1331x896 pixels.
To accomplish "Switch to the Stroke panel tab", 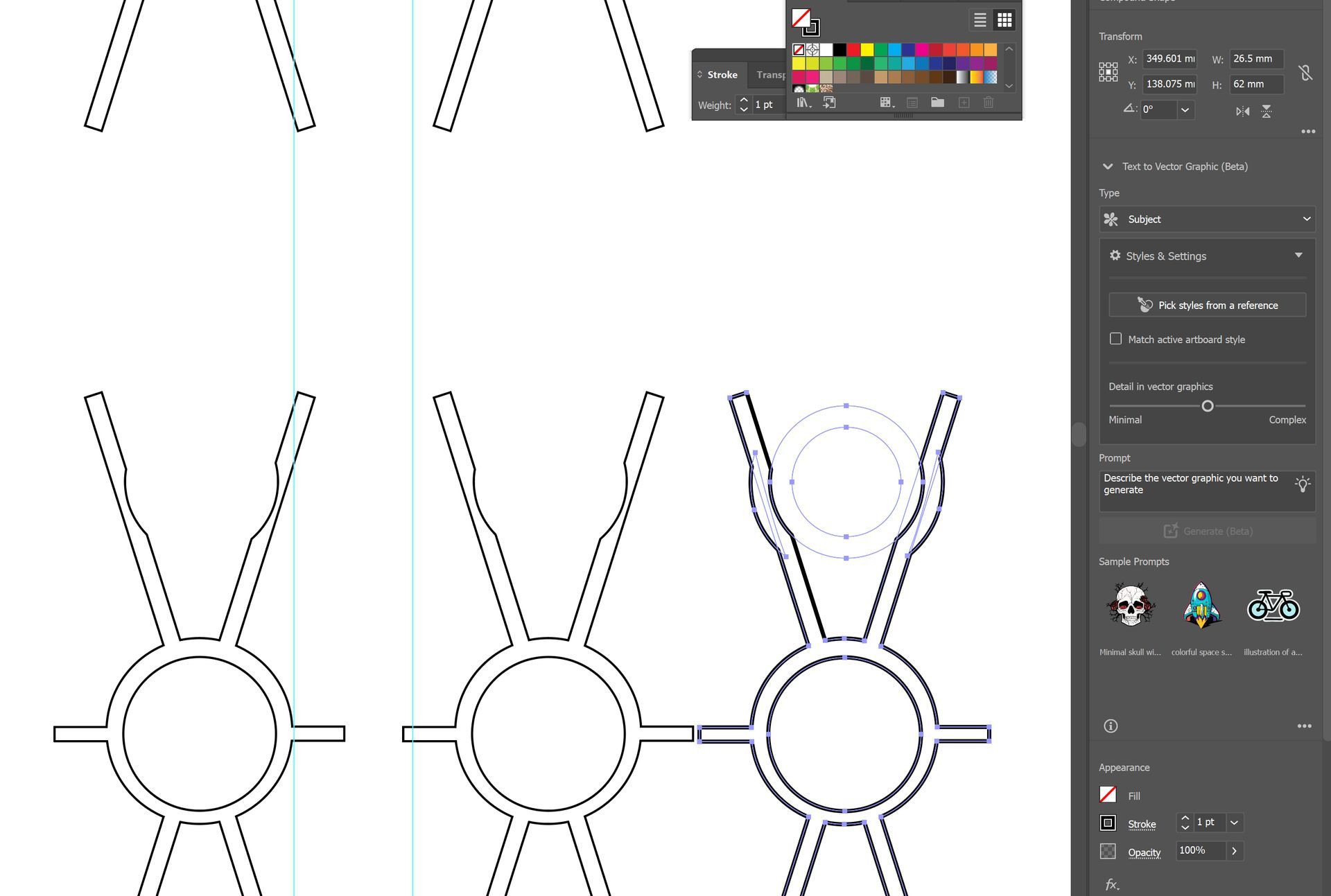I will point(722,75).
